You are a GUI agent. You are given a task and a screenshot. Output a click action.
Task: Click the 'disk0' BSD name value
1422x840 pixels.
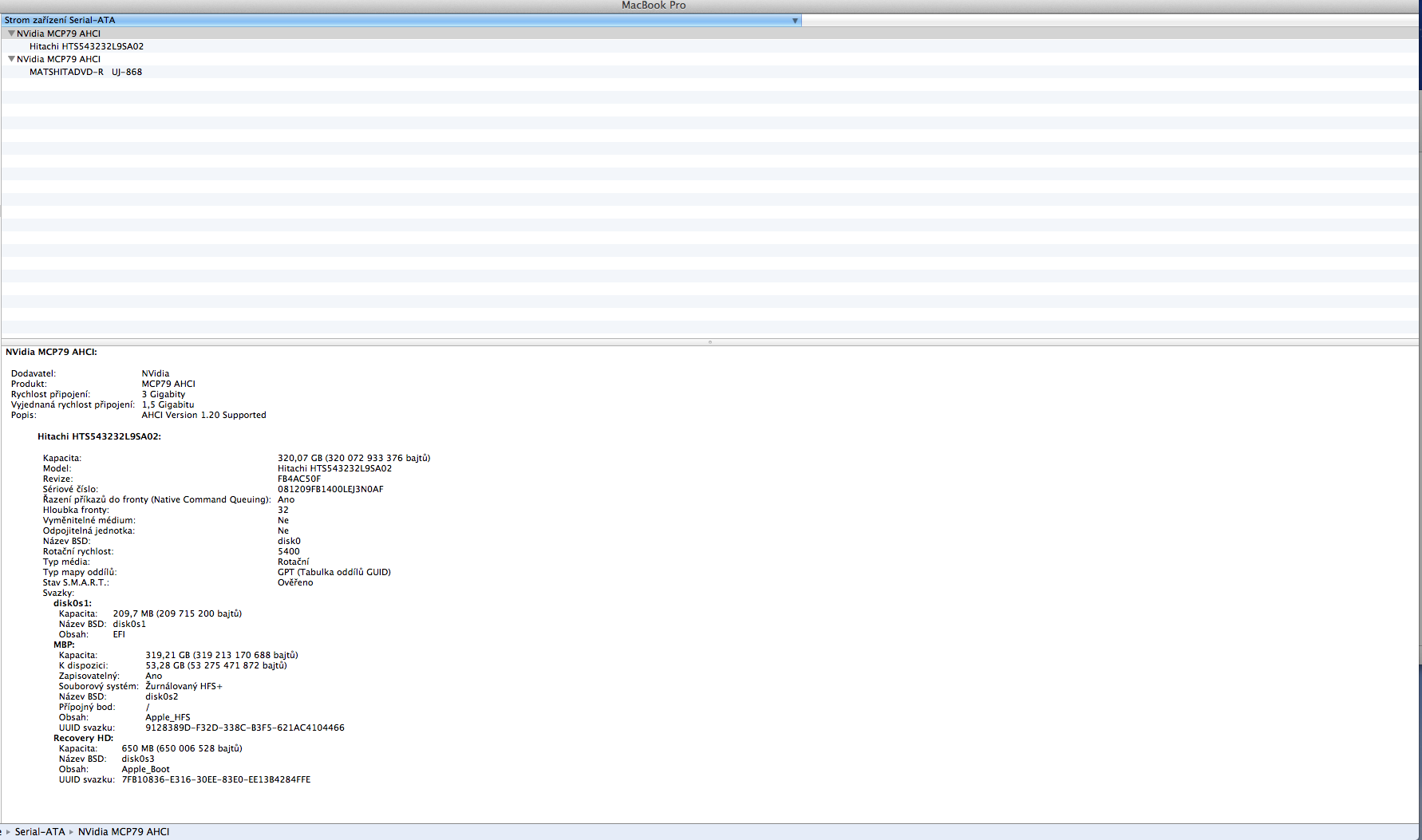(x=289, y=541)
